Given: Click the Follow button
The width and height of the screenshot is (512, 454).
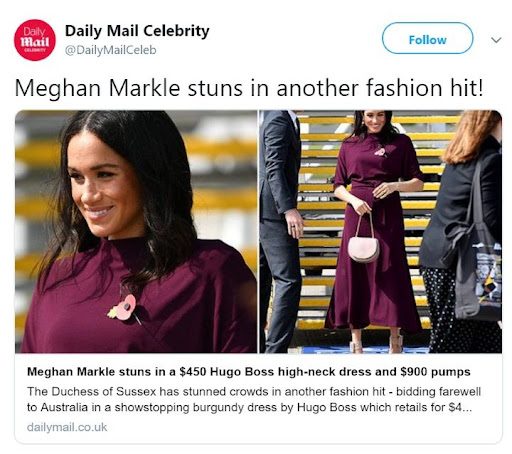Looking at the screenshot, I should 427,38.
